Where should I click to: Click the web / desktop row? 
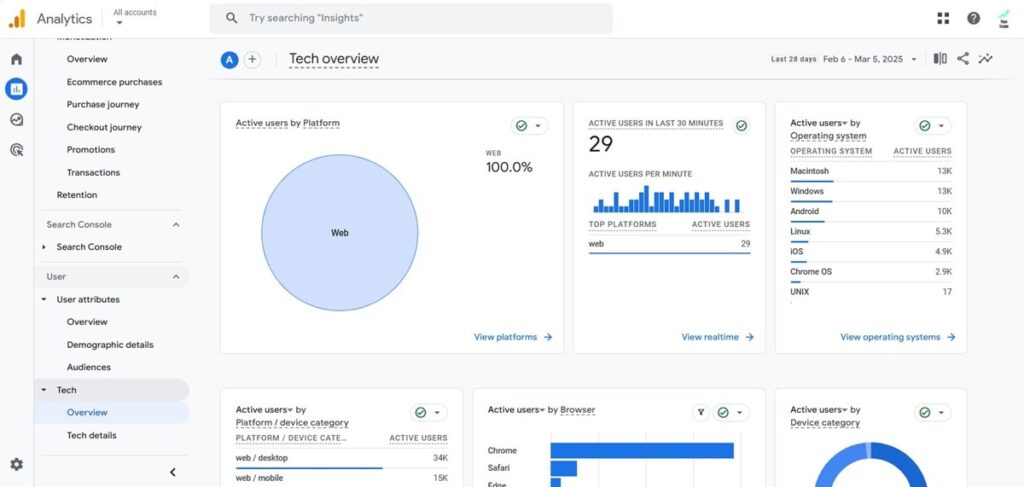(x=342, y=458)
